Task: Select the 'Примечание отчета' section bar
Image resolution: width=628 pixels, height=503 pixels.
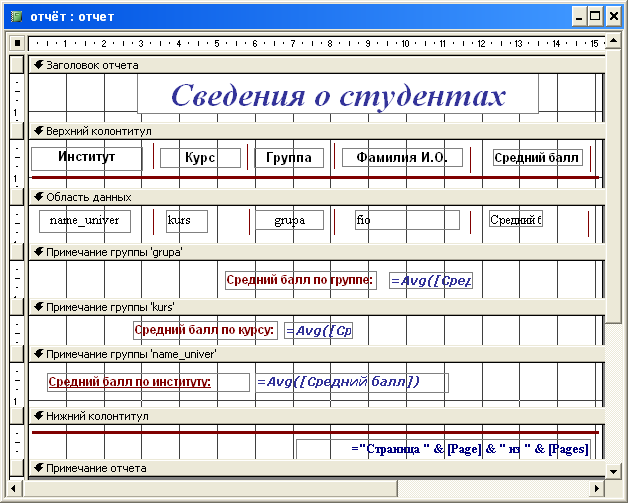Action: [316, 468]
